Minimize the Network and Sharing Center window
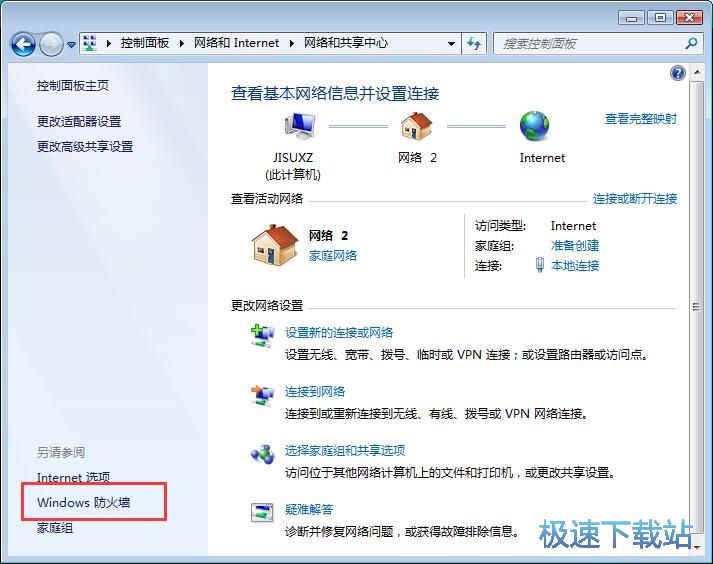The width and height of the screenshot is (713, 564). 631,18
